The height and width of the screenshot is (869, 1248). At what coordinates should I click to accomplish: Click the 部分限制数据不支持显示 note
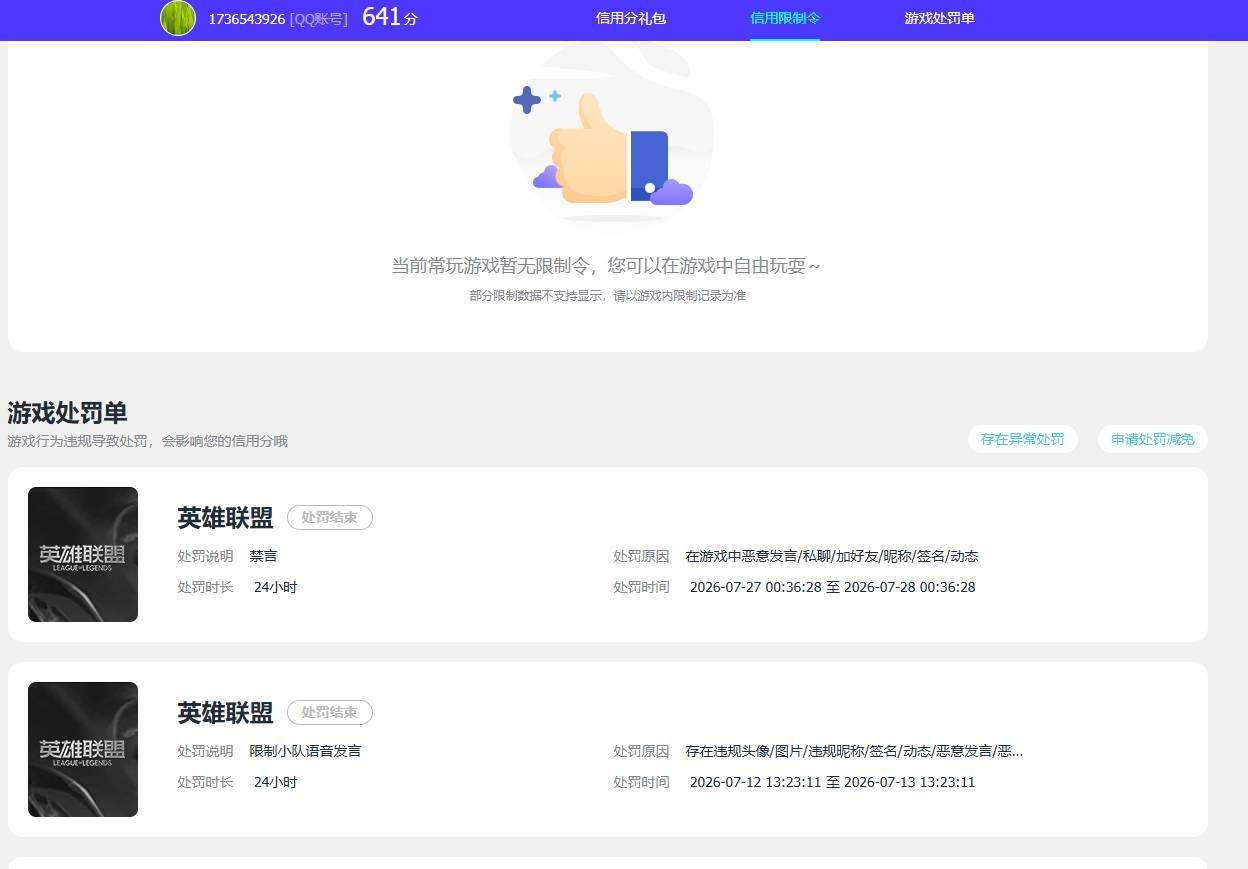tap(607, 296)
